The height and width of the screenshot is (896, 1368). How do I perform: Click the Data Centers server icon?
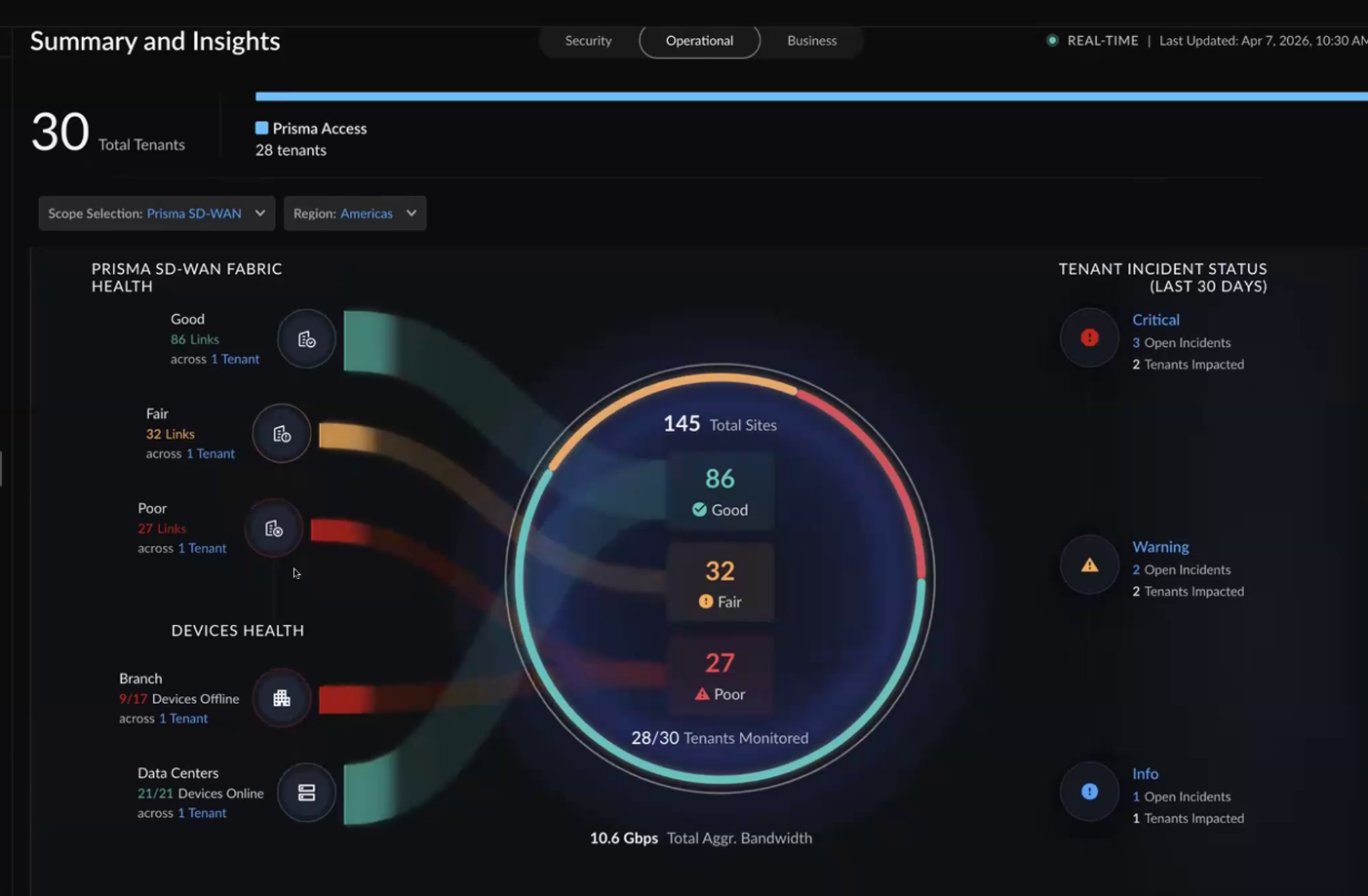(306, 793)
